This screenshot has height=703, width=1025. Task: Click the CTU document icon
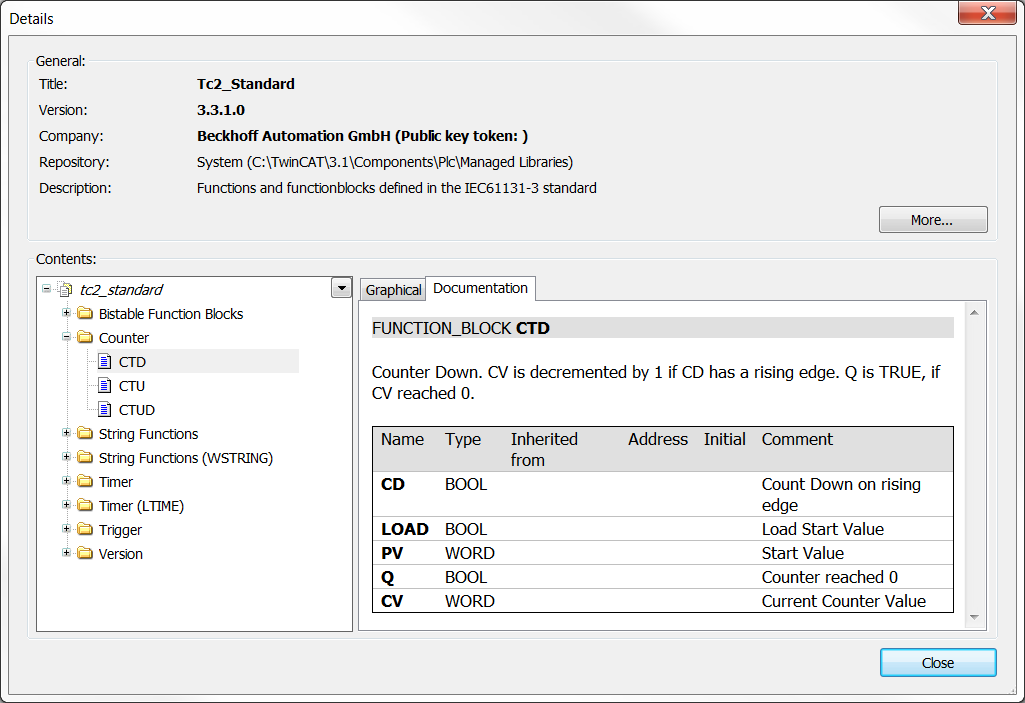click(105, 386)
